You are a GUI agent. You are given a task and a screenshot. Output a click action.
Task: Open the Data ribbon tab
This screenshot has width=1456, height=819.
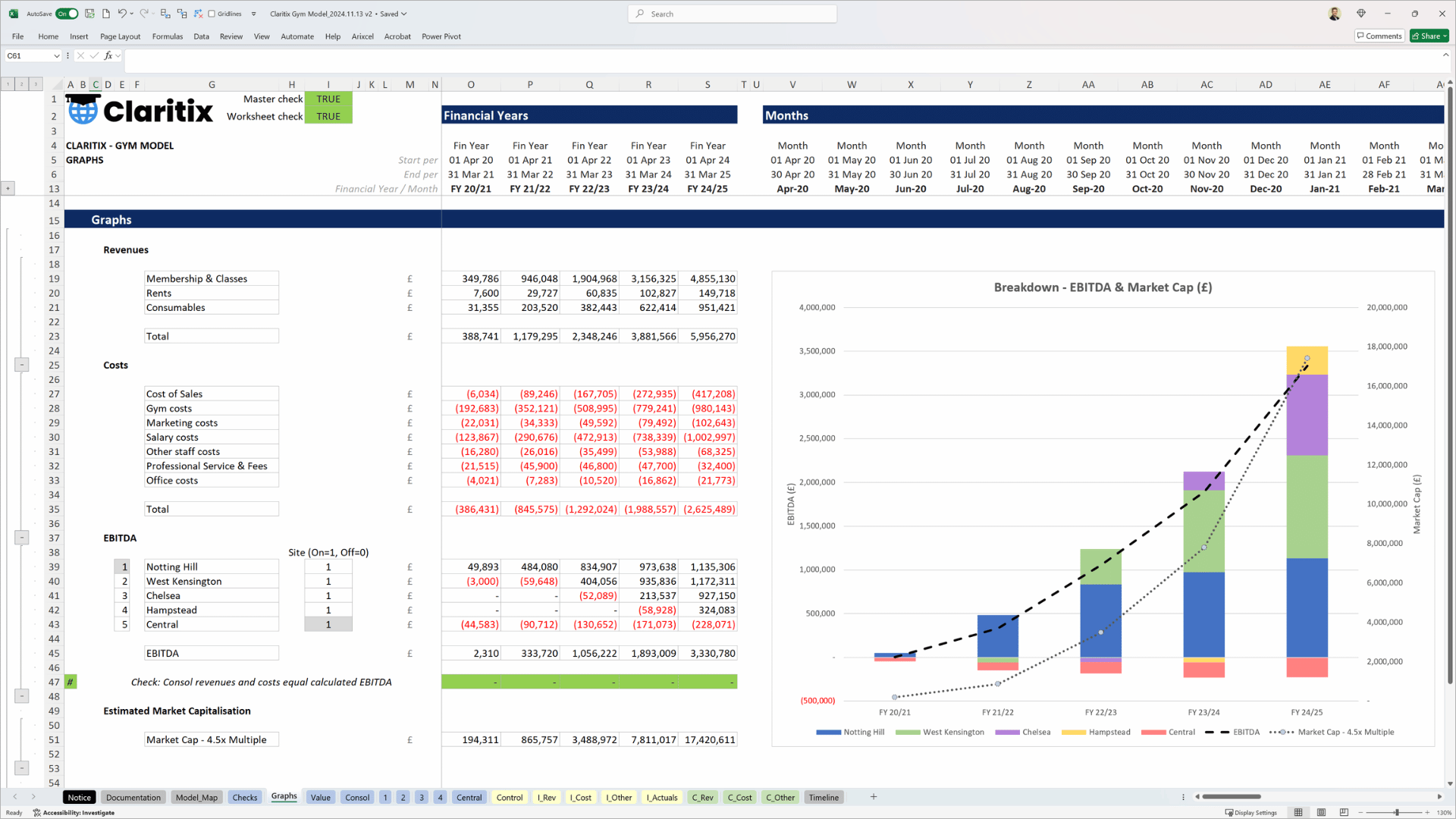(x=201, y=36)
